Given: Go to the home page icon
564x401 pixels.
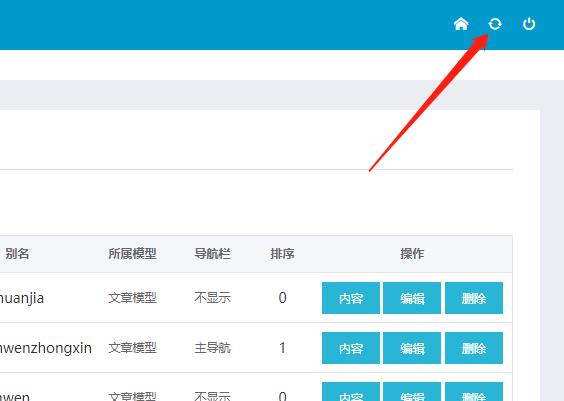Looking at the screenshot, I should tap(461, 24).
